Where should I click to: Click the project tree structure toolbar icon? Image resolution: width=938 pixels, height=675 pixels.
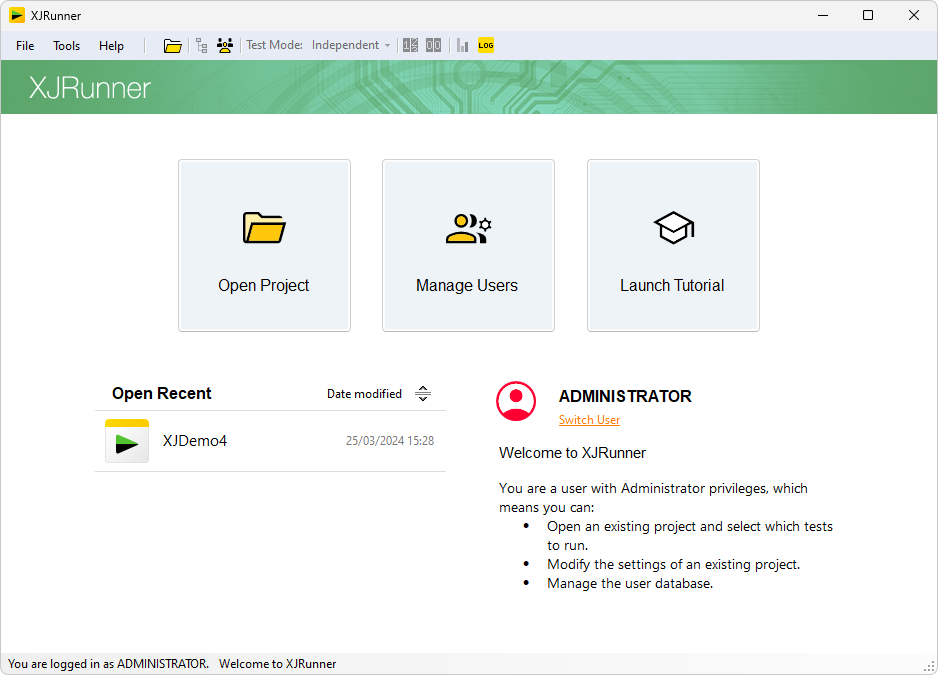(202, 45)
